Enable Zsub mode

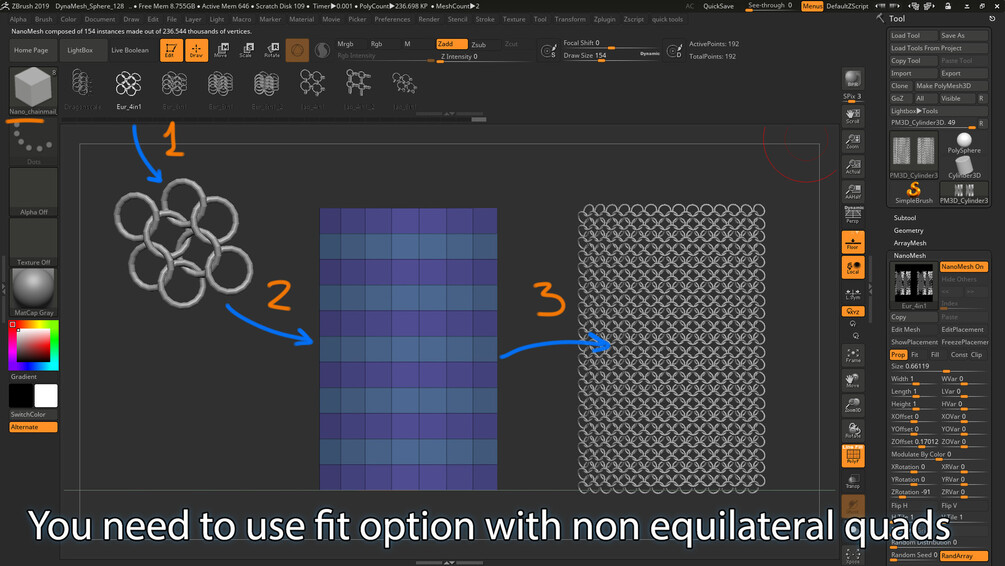coord(479,44)
